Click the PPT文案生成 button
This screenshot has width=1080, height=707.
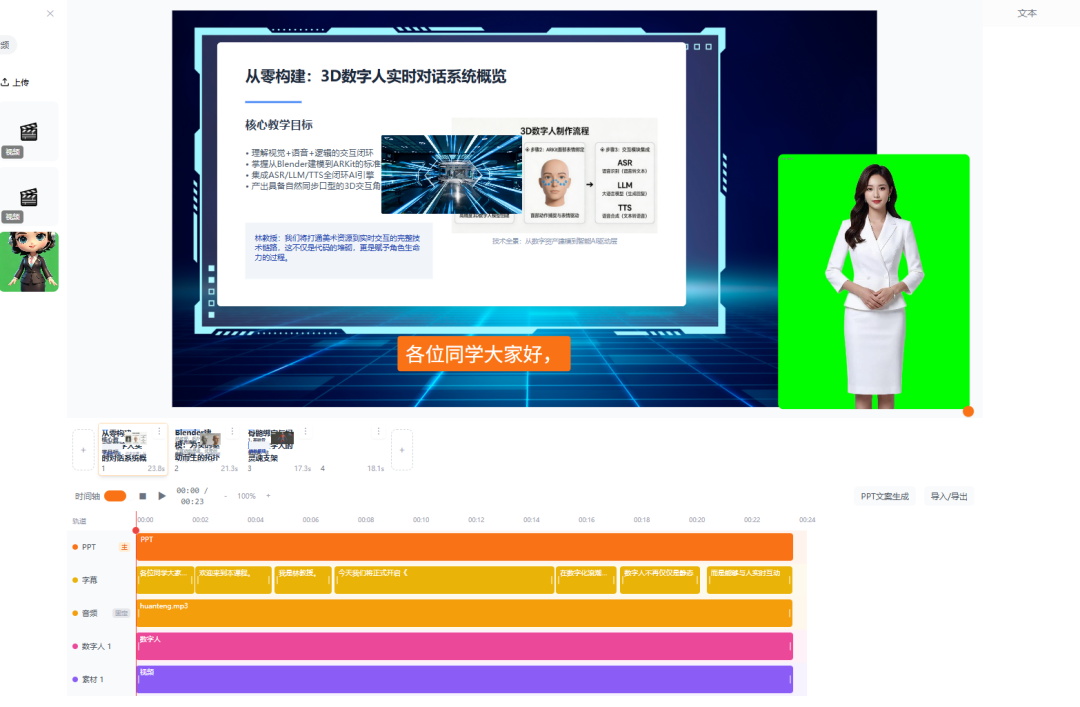(x=884, y=496)
